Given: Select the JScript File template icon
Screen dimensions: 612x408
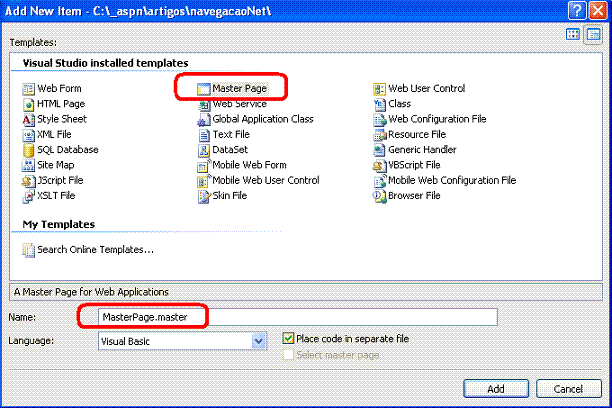Looking at the screenshot, I should point(28,181).
